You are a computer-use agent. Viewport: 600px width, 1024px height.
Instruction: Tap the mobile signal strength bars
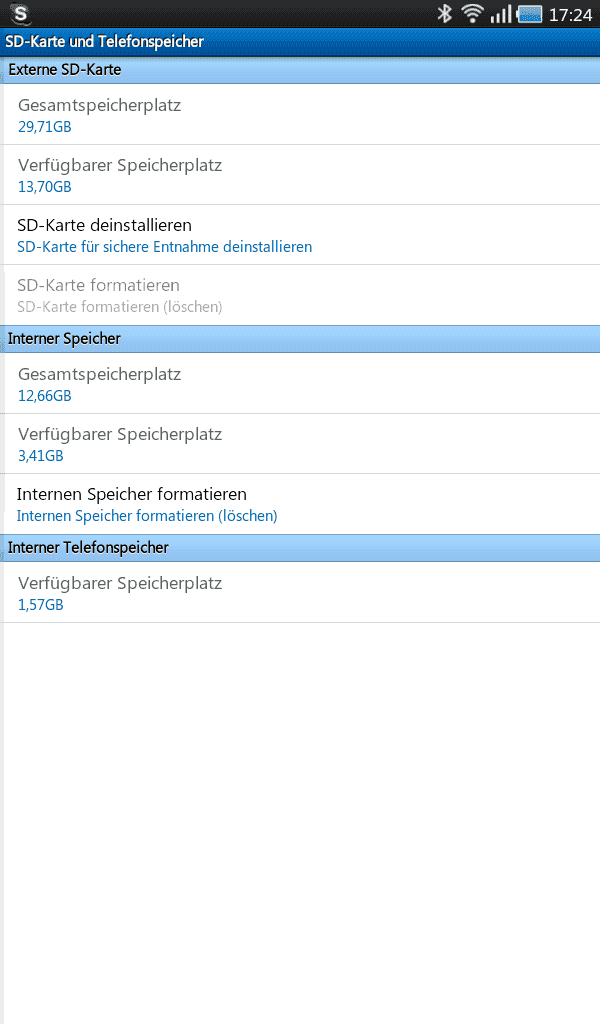point(501,14)
